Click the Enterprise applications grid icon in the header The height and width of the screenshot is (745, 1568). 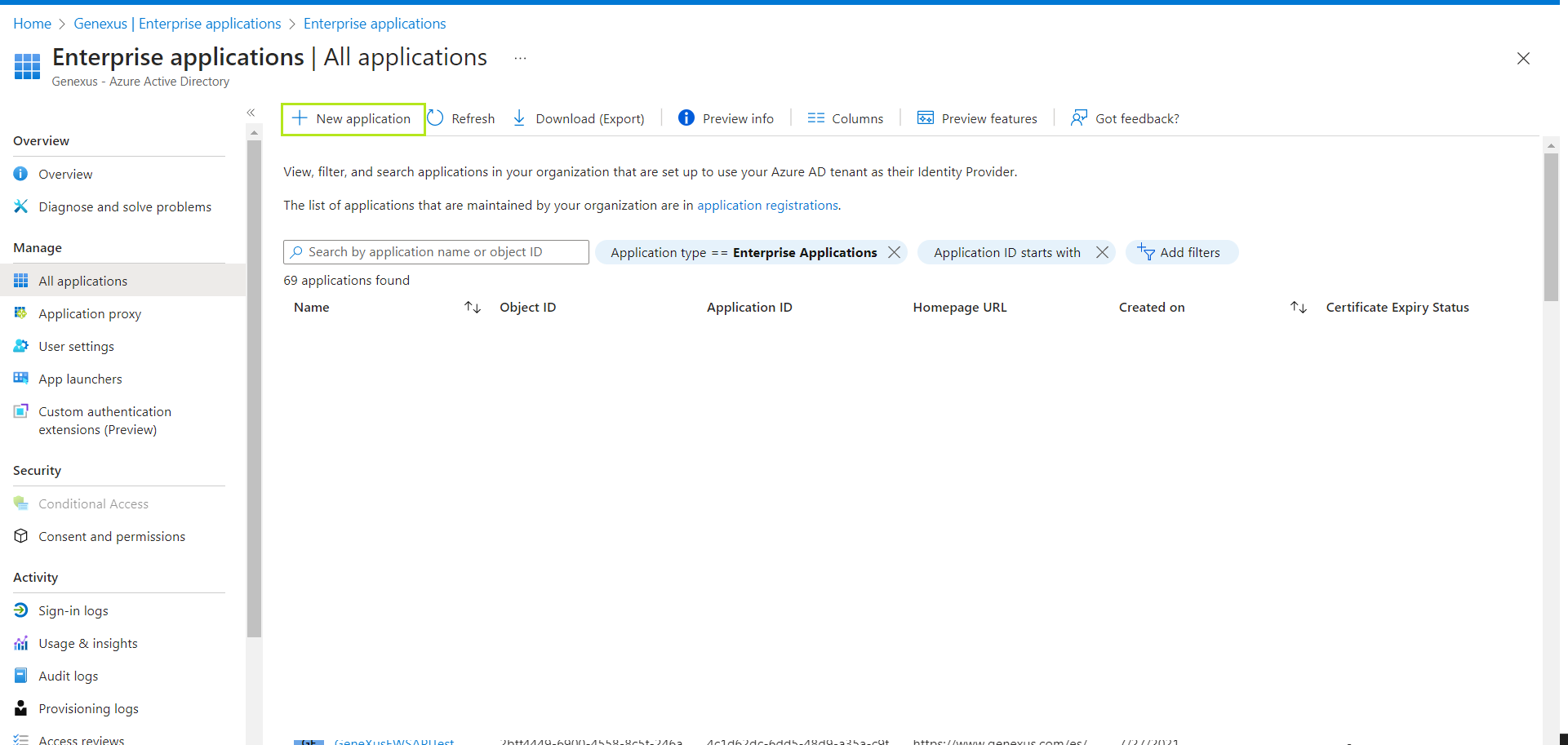pyautogui.click(x=27, y=66)
